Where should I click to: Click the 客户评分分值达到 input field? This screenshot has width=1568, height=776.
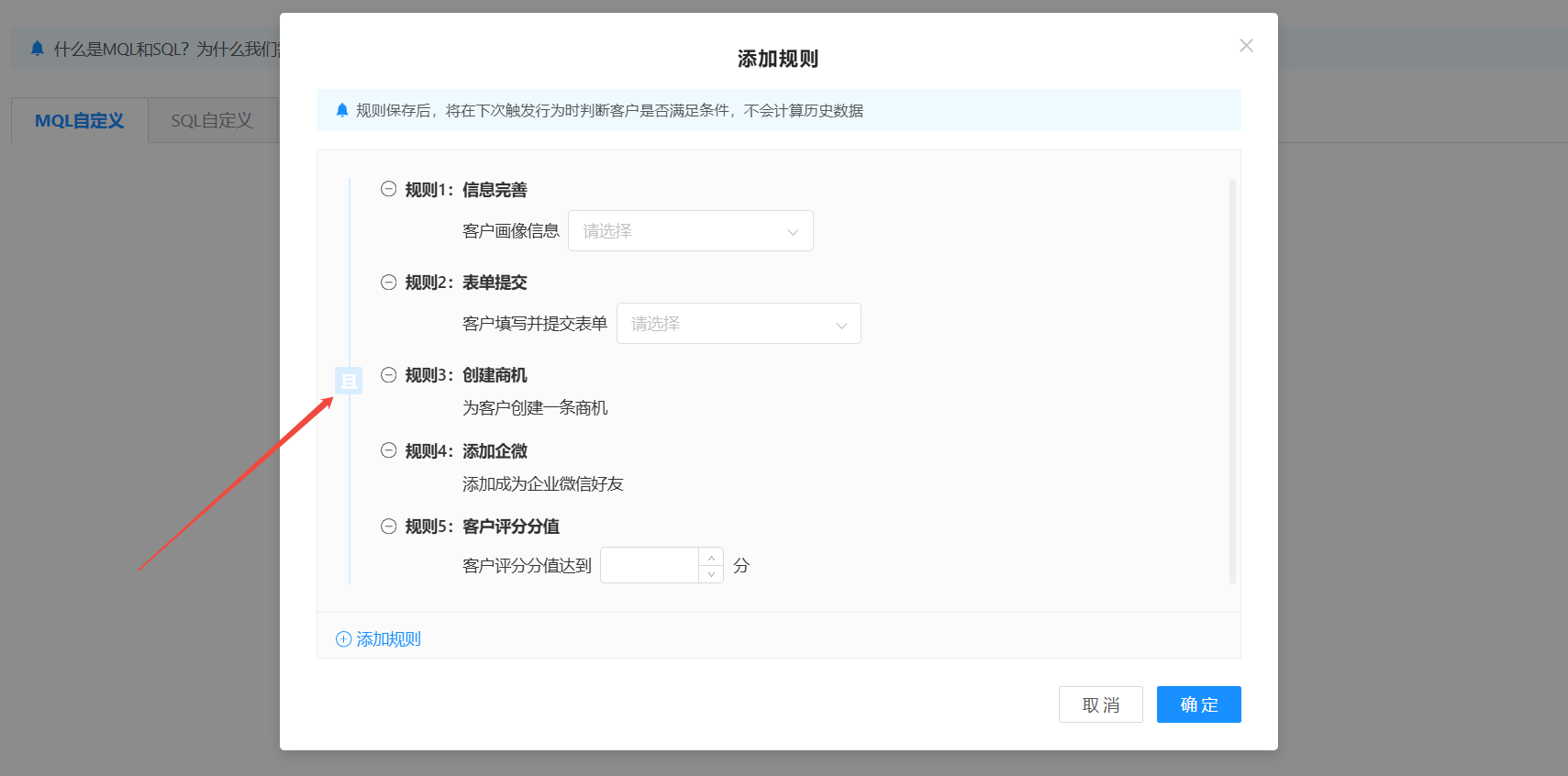pyautogui.click(x=650, y=565)
